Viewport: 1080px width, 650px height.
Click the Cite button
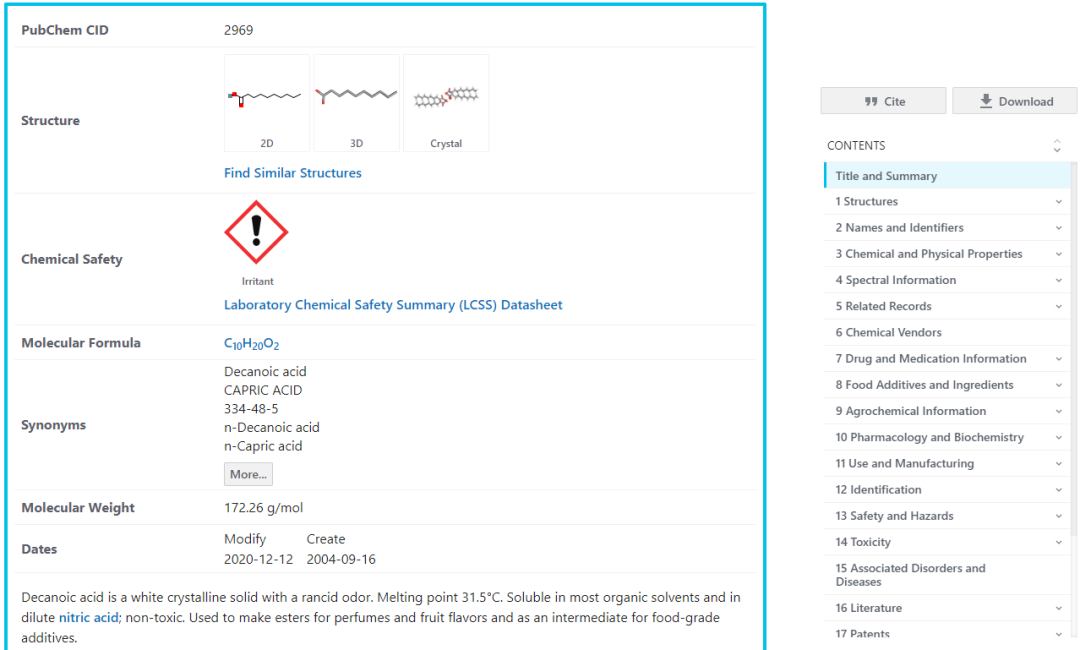(883, 101)
